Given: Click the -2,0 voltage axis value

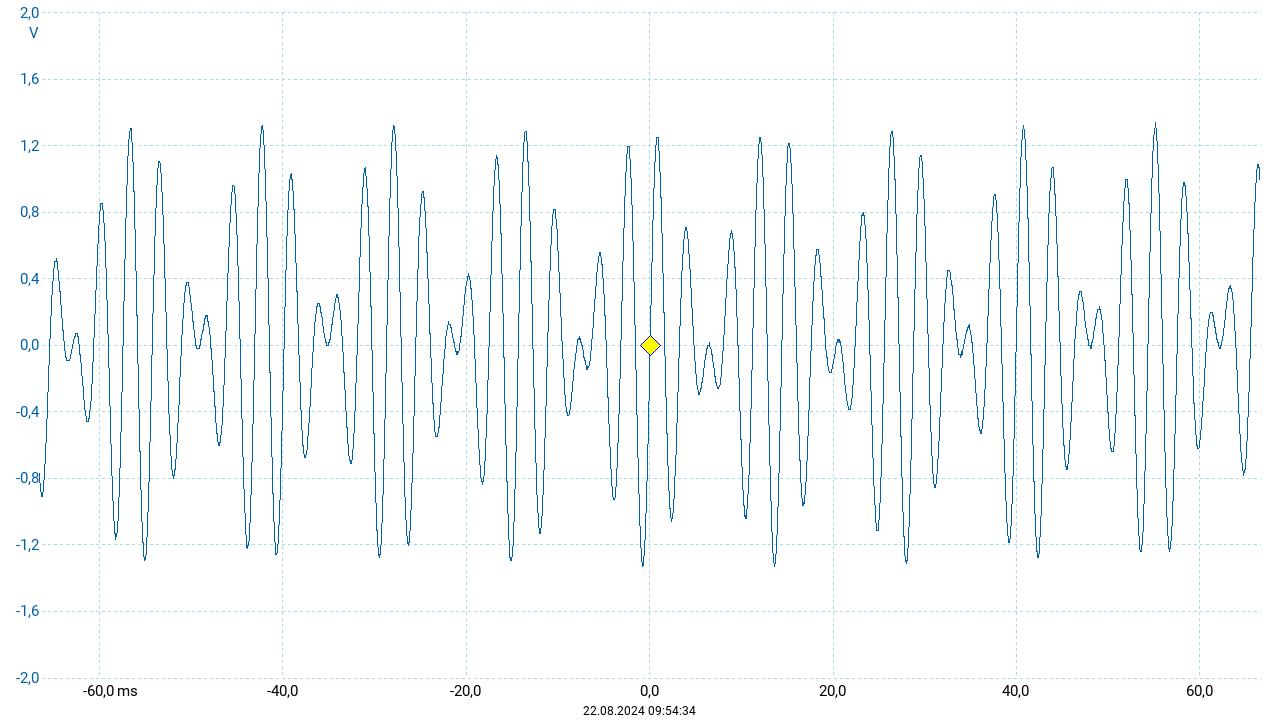Looking at the screenshot, I should (27, 678).
